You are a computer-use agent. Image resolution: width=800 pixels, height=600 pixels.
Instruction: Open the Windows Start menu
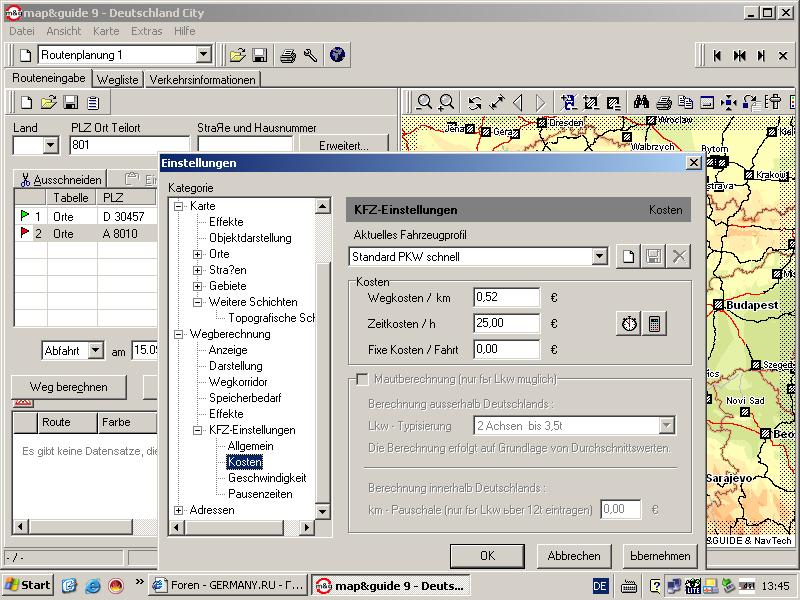coord(28,585)
